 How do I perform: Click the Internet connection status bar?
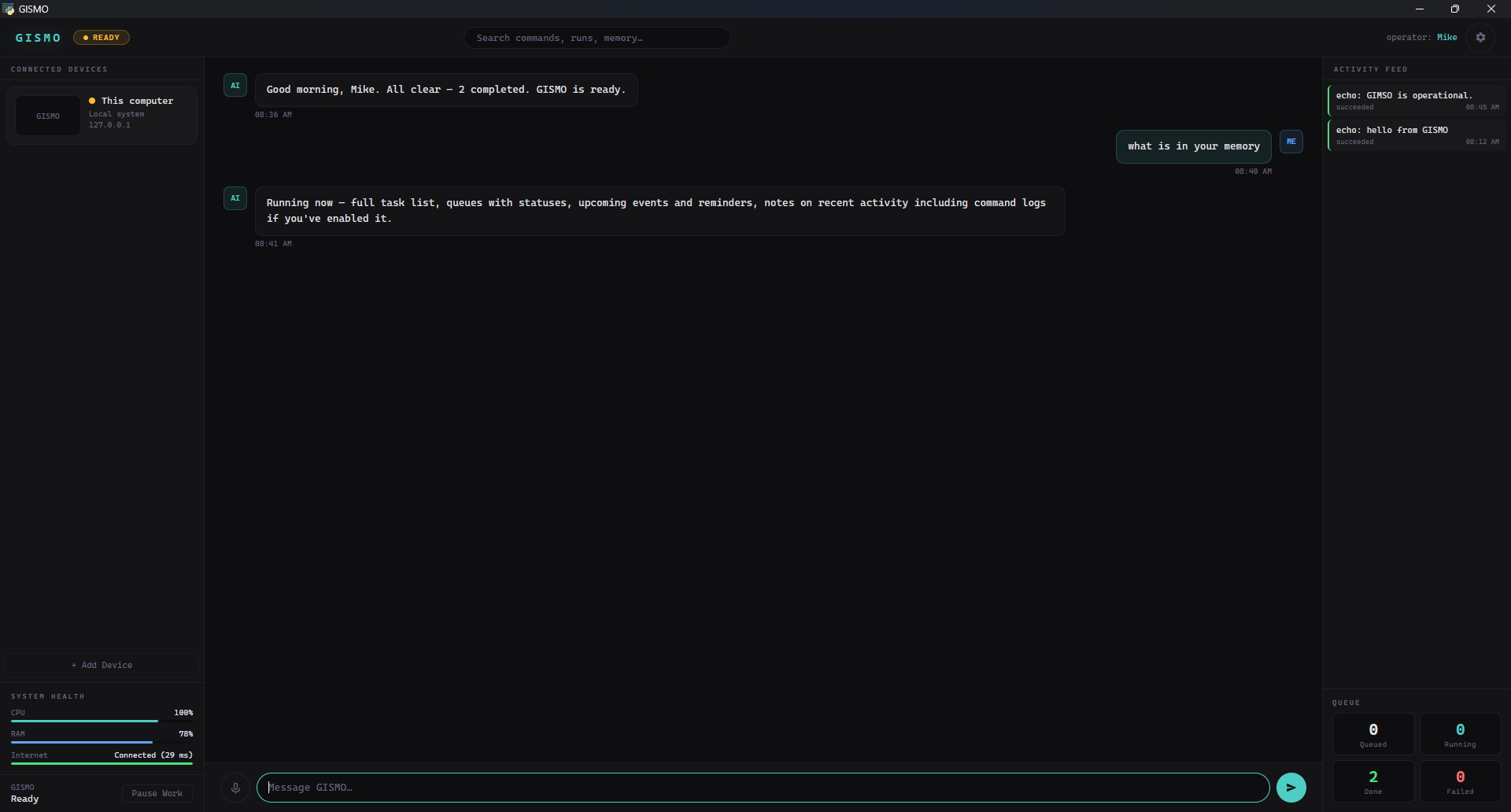tap(102, 763)
